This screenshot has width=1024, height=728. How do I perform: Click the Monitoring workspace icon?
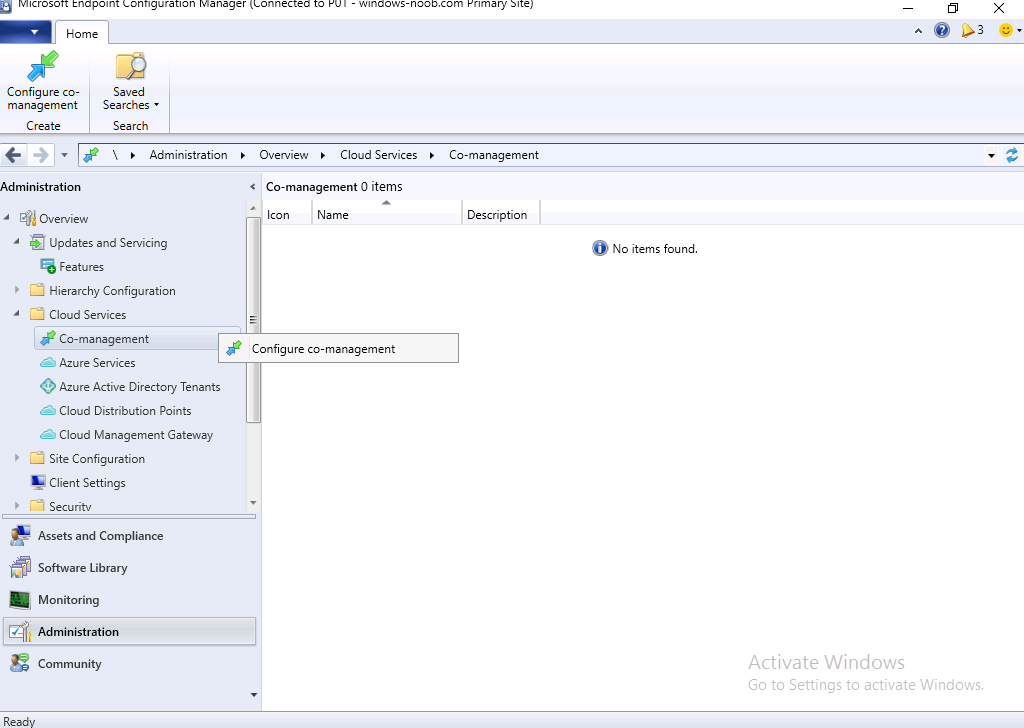click(x=20, y=599)
